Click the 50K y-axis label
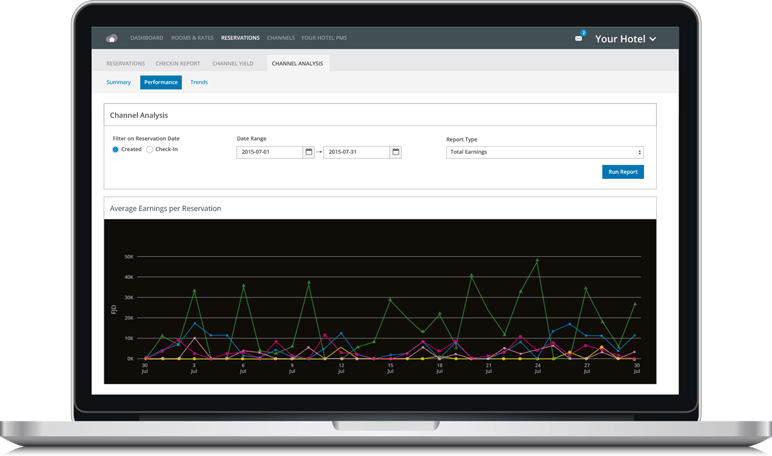Screen dimensions: 772x456 pos(129,257)
